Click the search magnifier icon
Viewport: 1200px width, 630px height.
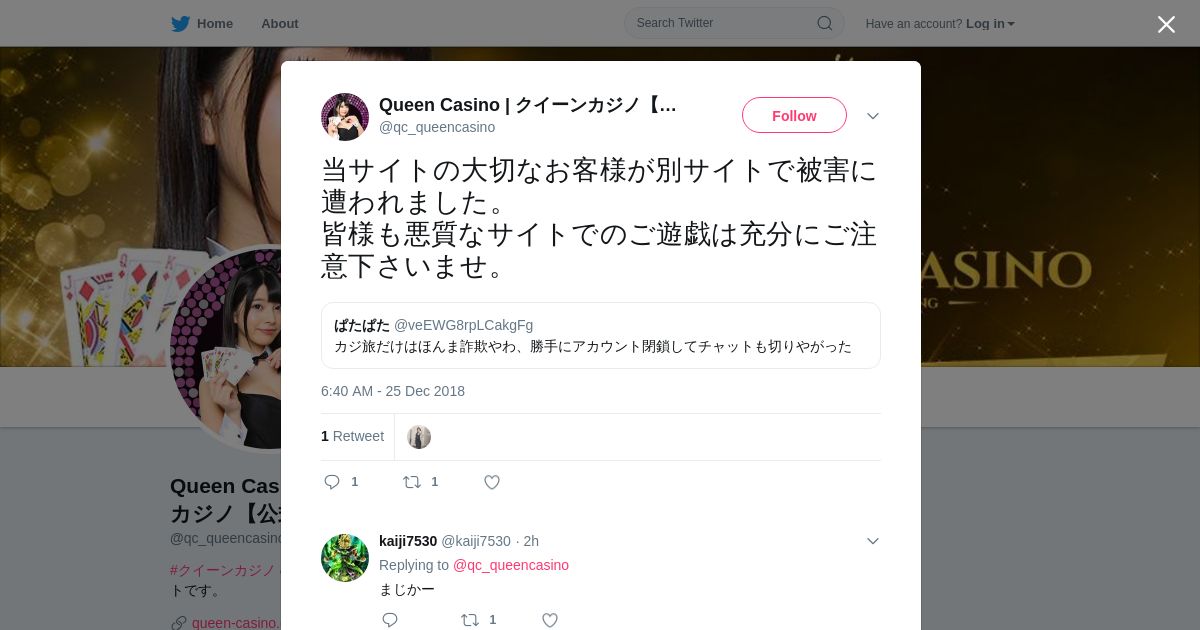click(825, 23)
